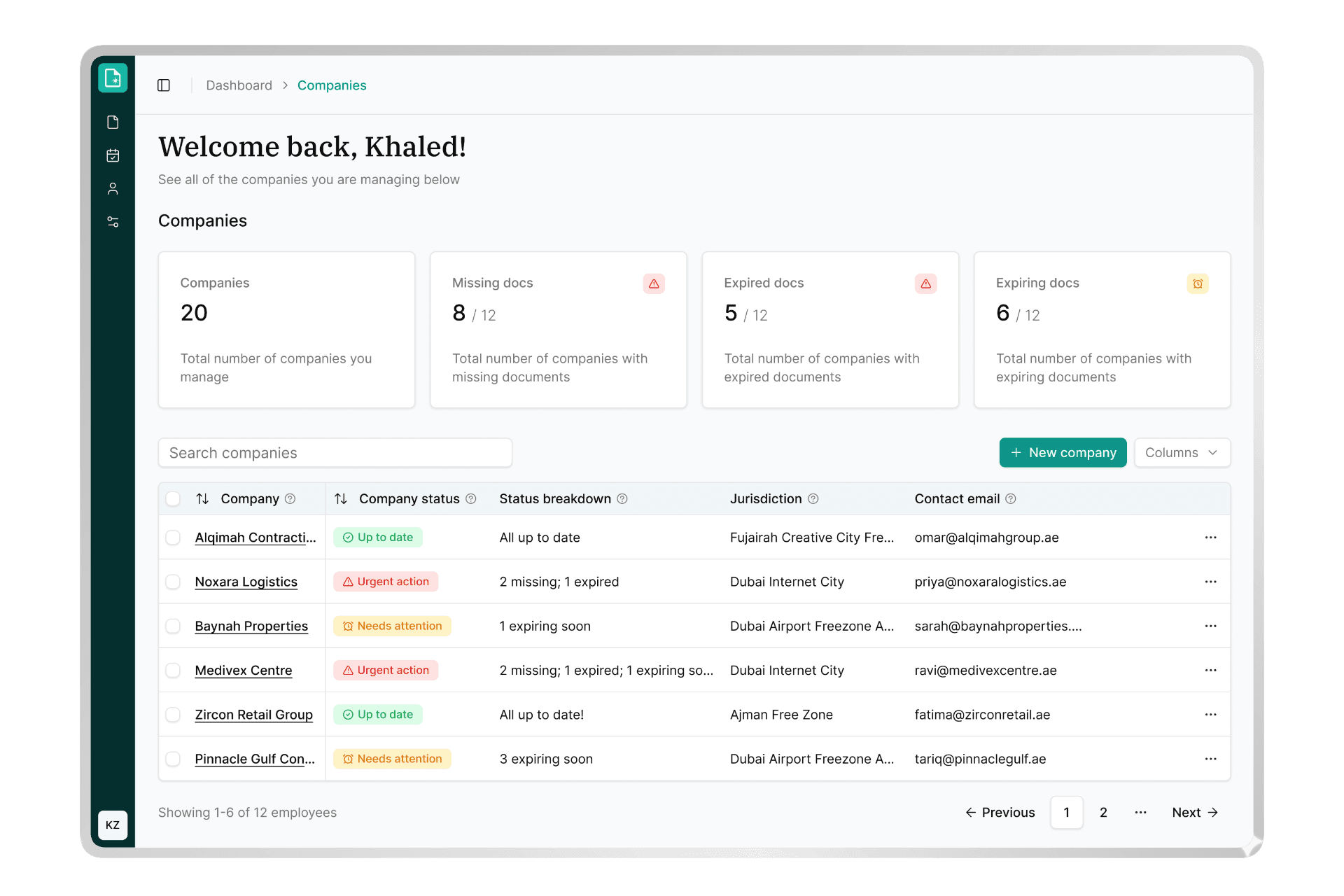
Task: Open Noxara Logistics company link
Action: pyautogui.click(x=246, y=582)
